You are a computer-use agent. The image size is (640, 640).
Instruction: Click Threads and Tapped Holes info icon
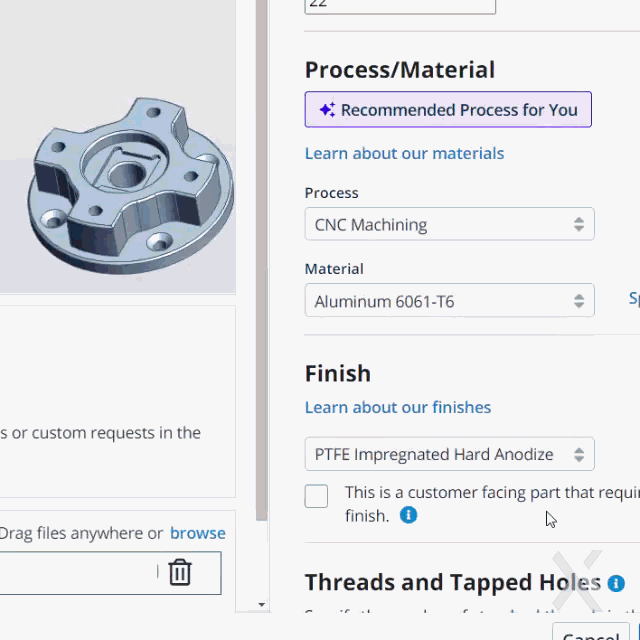point(616,583)
